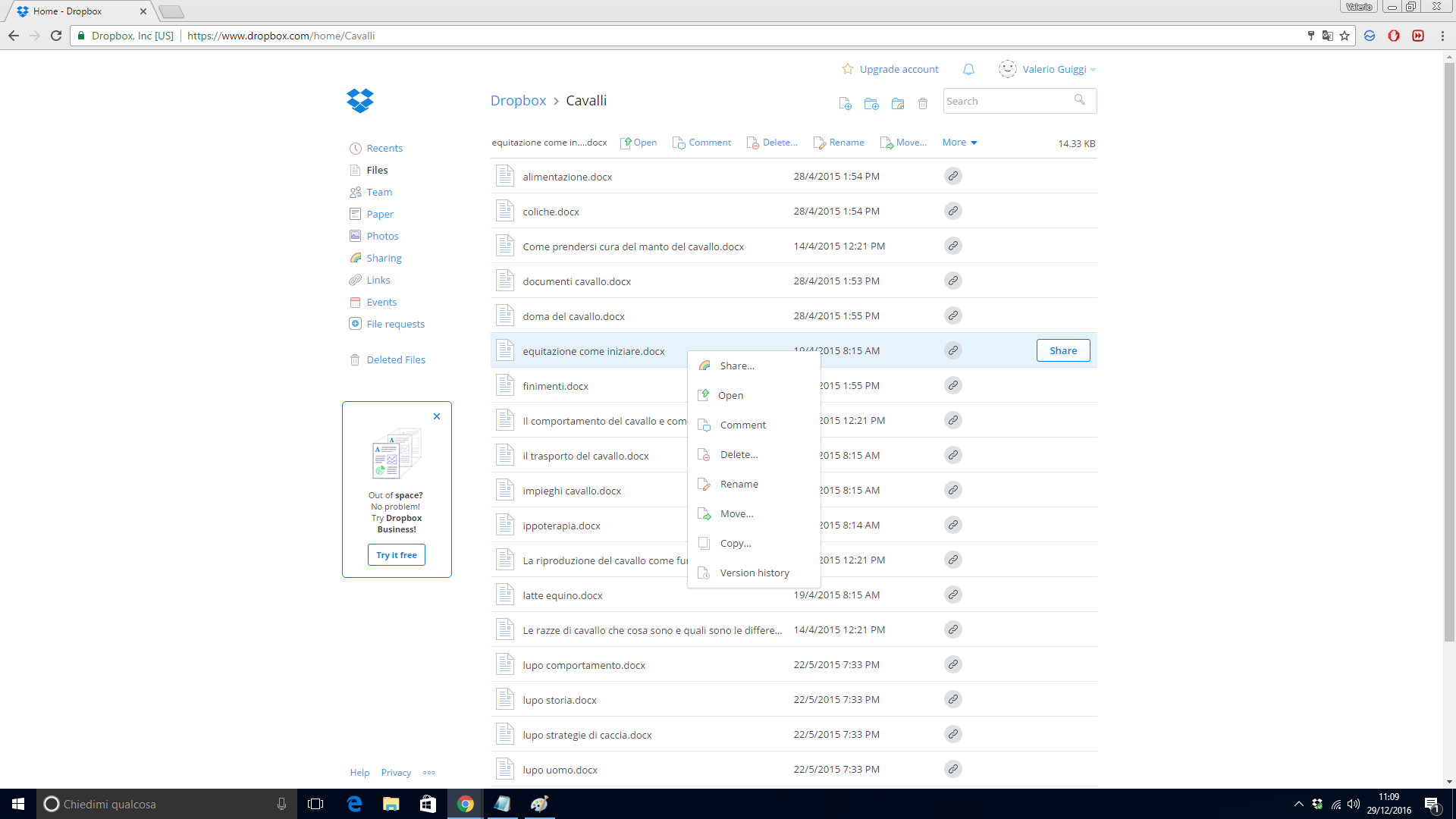
Task: Choose Copy... in context menu
Action: click(754, 543)
